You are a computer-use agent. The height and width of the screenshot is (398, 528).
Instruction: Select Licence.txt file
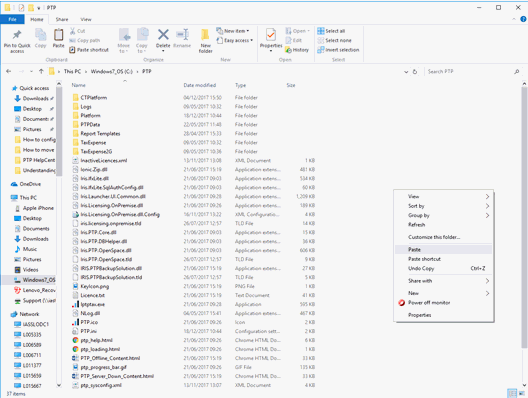(93, 295)
